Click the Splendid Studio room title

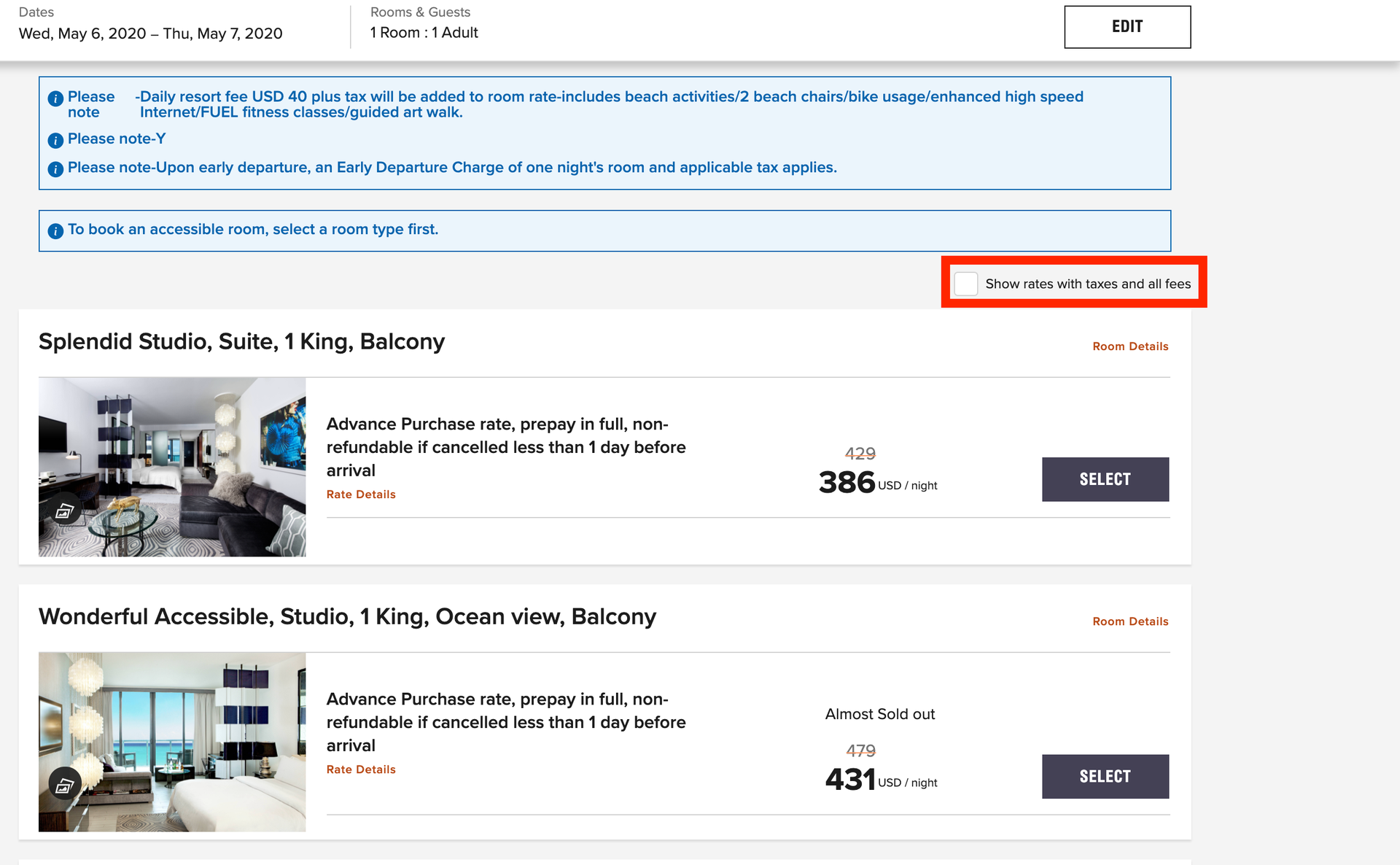coord(241,341)
